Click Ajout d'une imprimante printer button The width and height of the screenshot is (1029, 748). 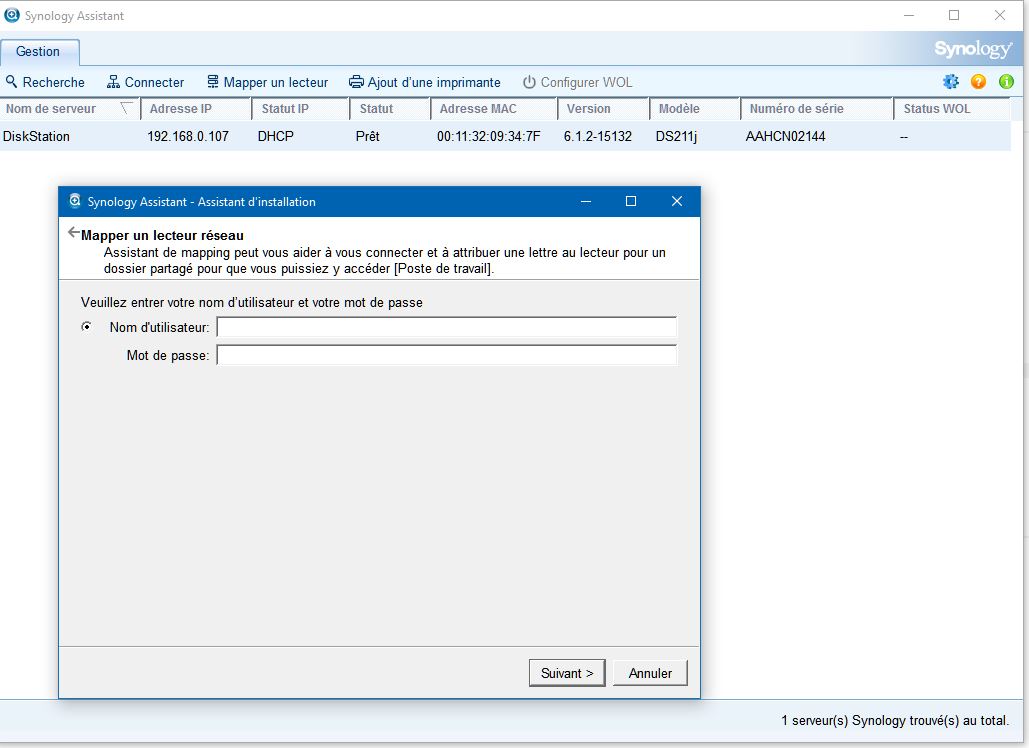click(425, 82)
